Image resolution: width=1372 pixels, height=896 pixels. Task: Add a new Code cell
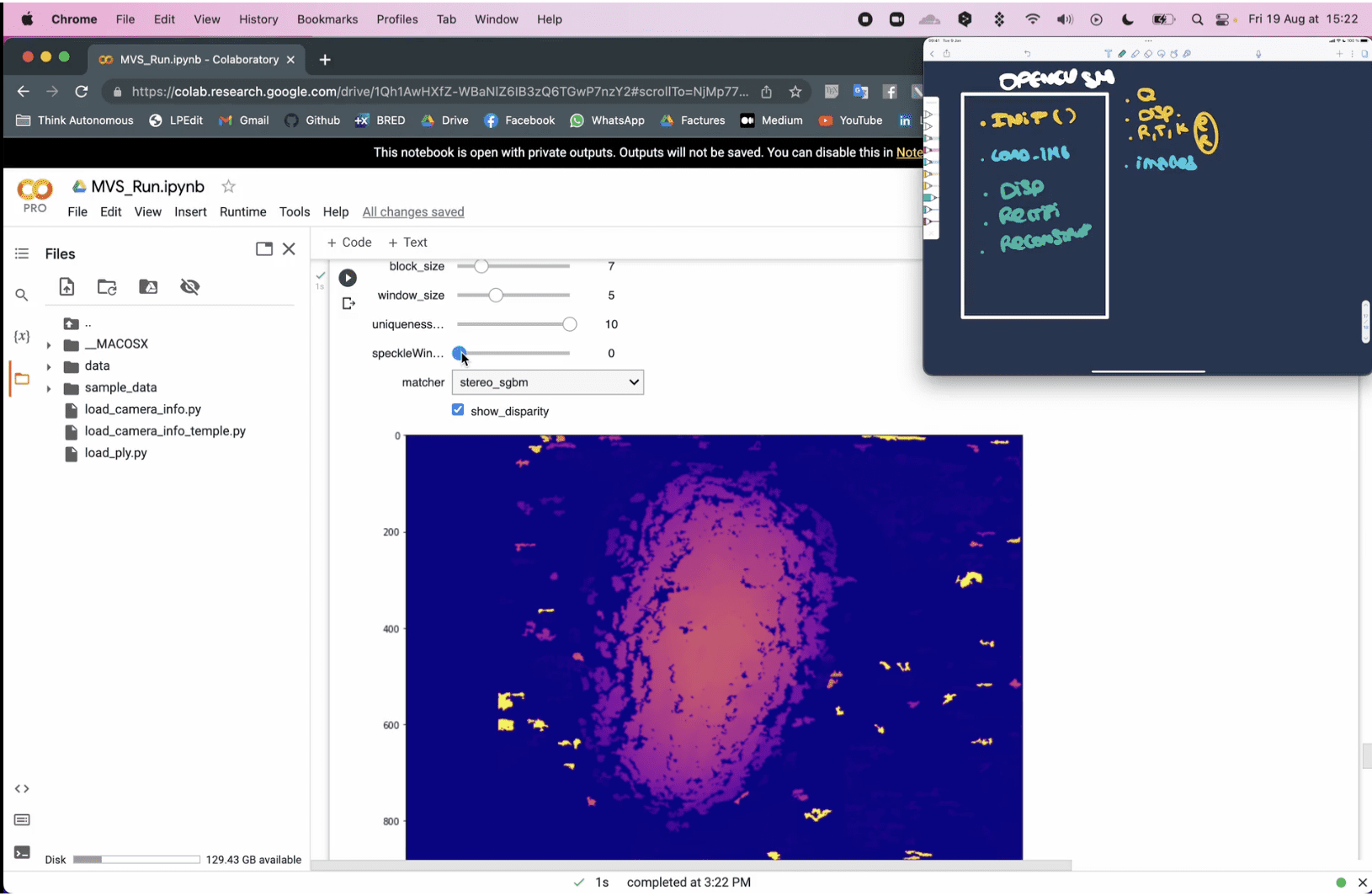[x=349, y=243]
